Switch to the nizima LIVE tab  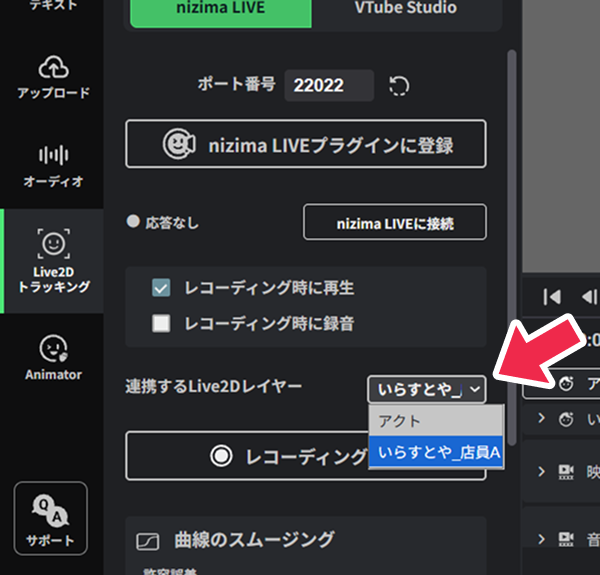click(x=220, y=8)
